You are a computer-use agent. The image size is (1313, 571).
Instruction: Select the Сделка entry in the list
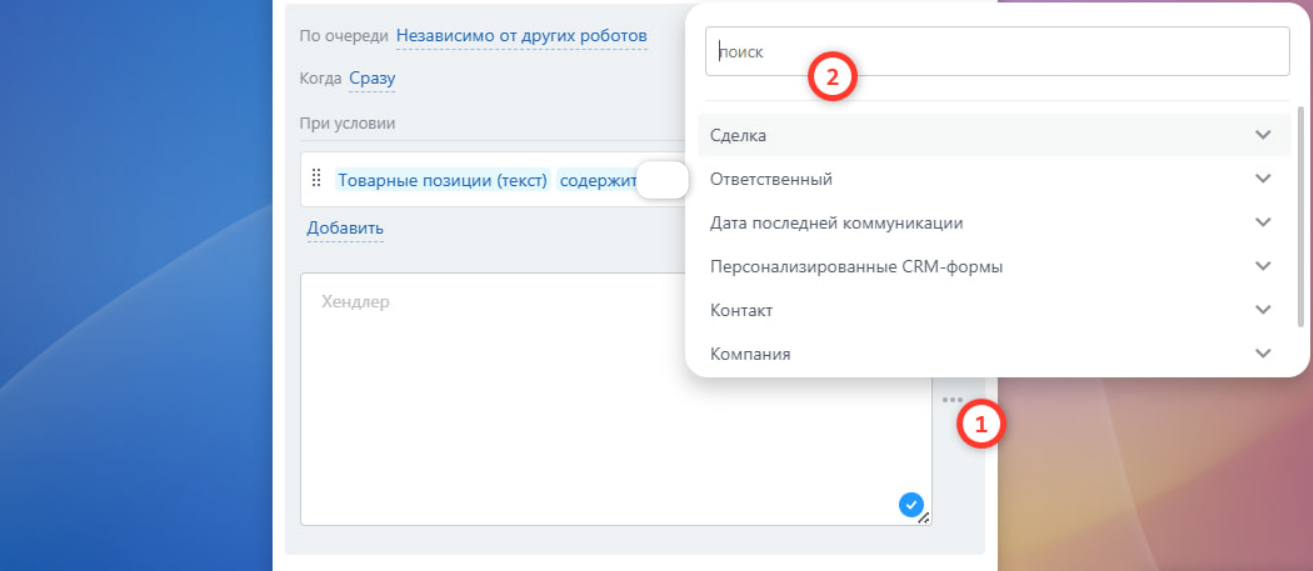(738, 135)
